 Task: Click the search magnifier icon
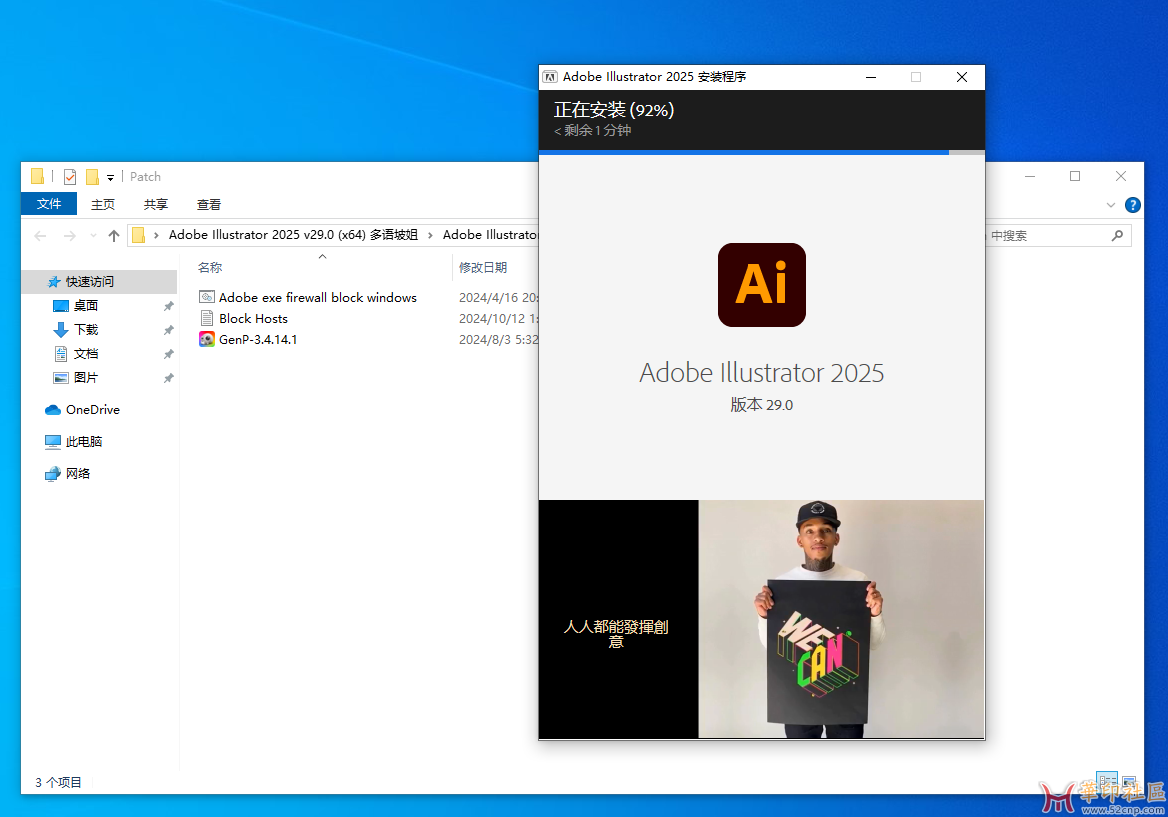click(1117, 235)
